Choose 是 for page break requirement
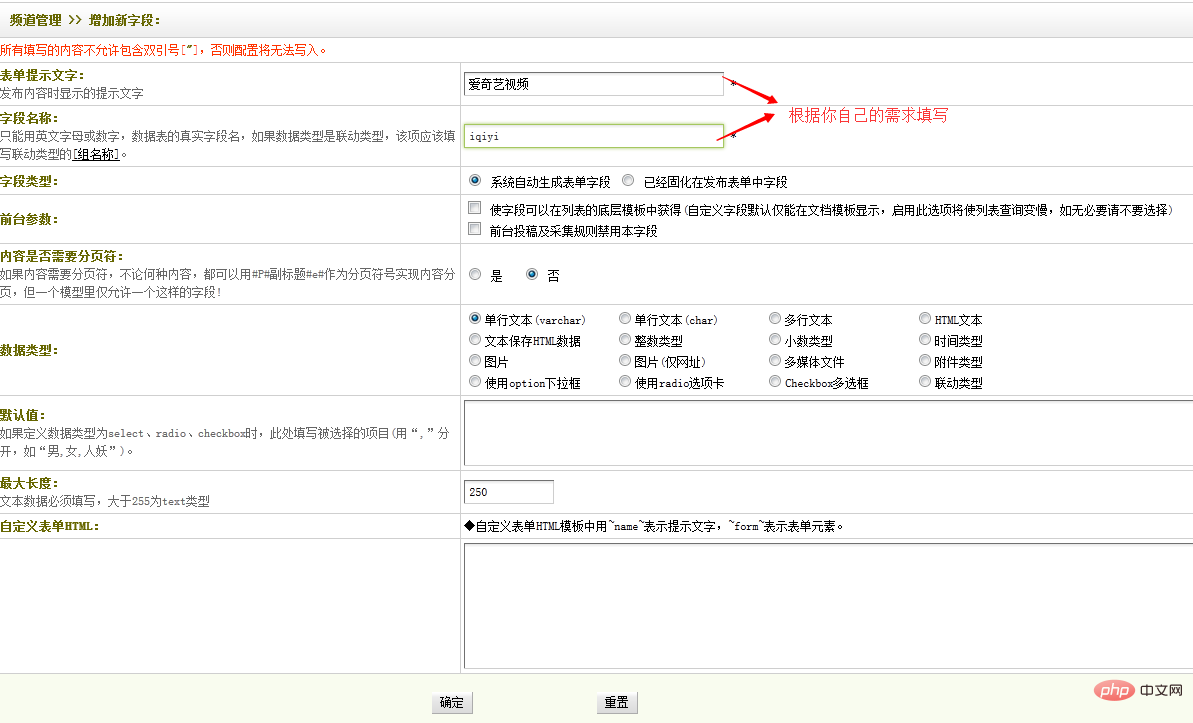This screenshot has height=723, width=1193. (x=475, y=274)
